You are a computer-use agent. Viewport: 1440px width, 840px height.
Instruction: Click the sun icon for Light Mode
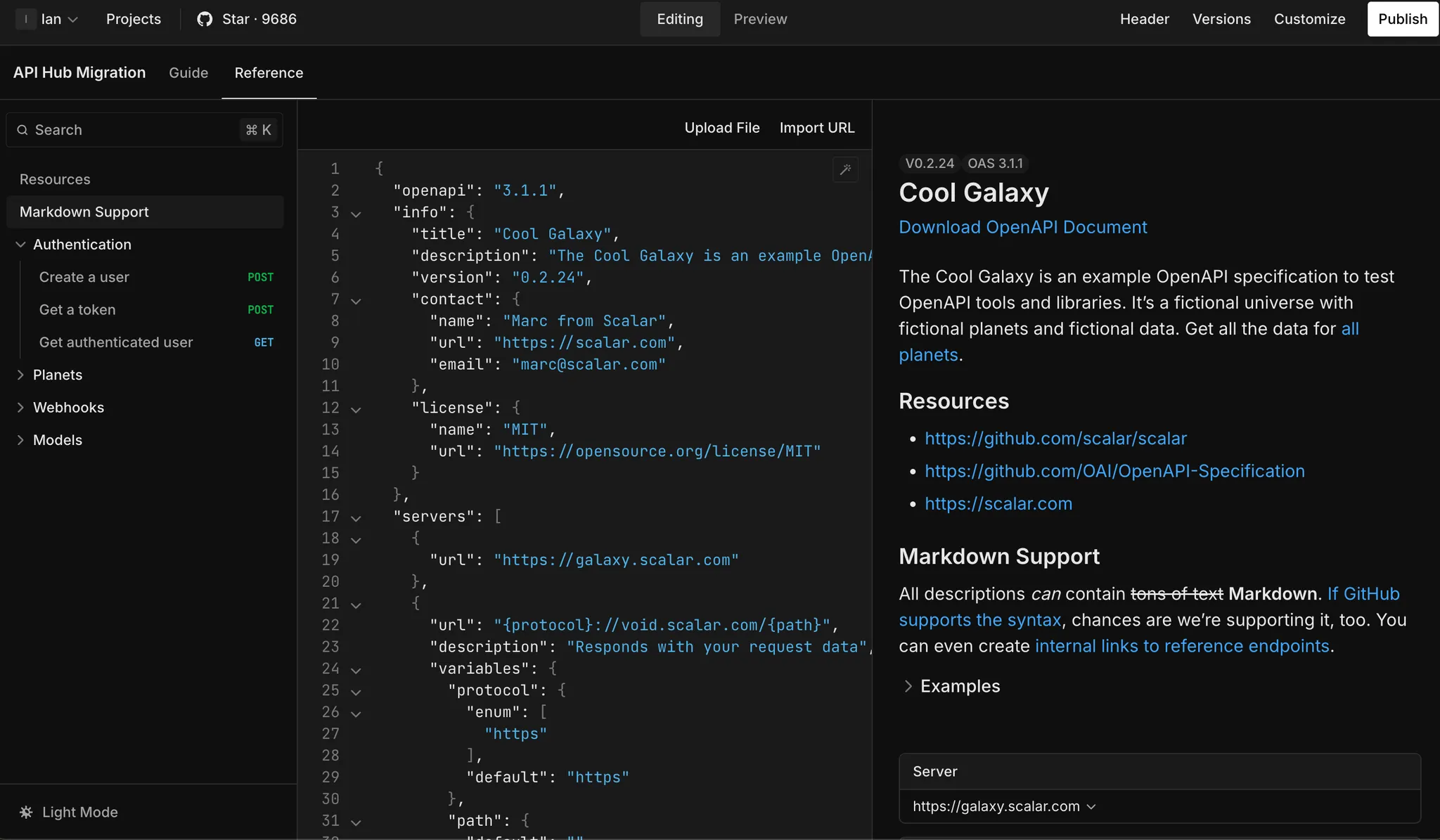(x=26, y=812)
